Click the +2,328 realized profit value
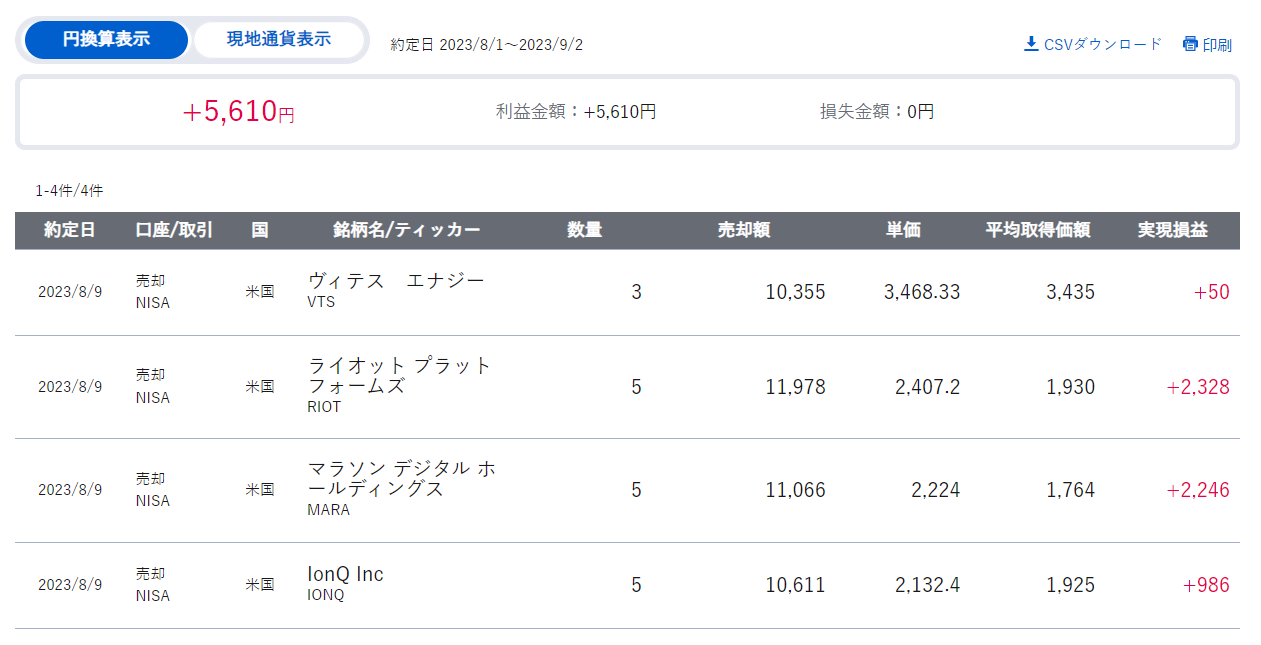This screenshot has width=1261, height=645. [1198, 387]
